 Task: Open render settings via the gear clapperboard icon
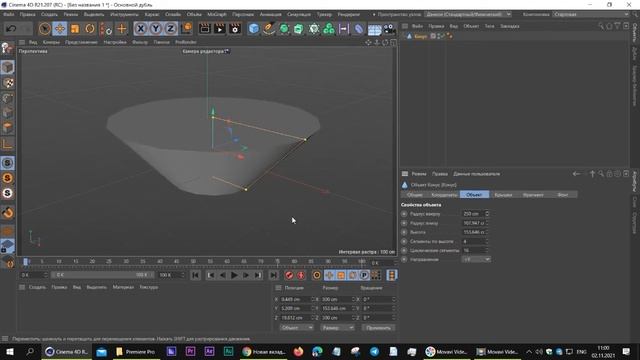tap(235, 29)
